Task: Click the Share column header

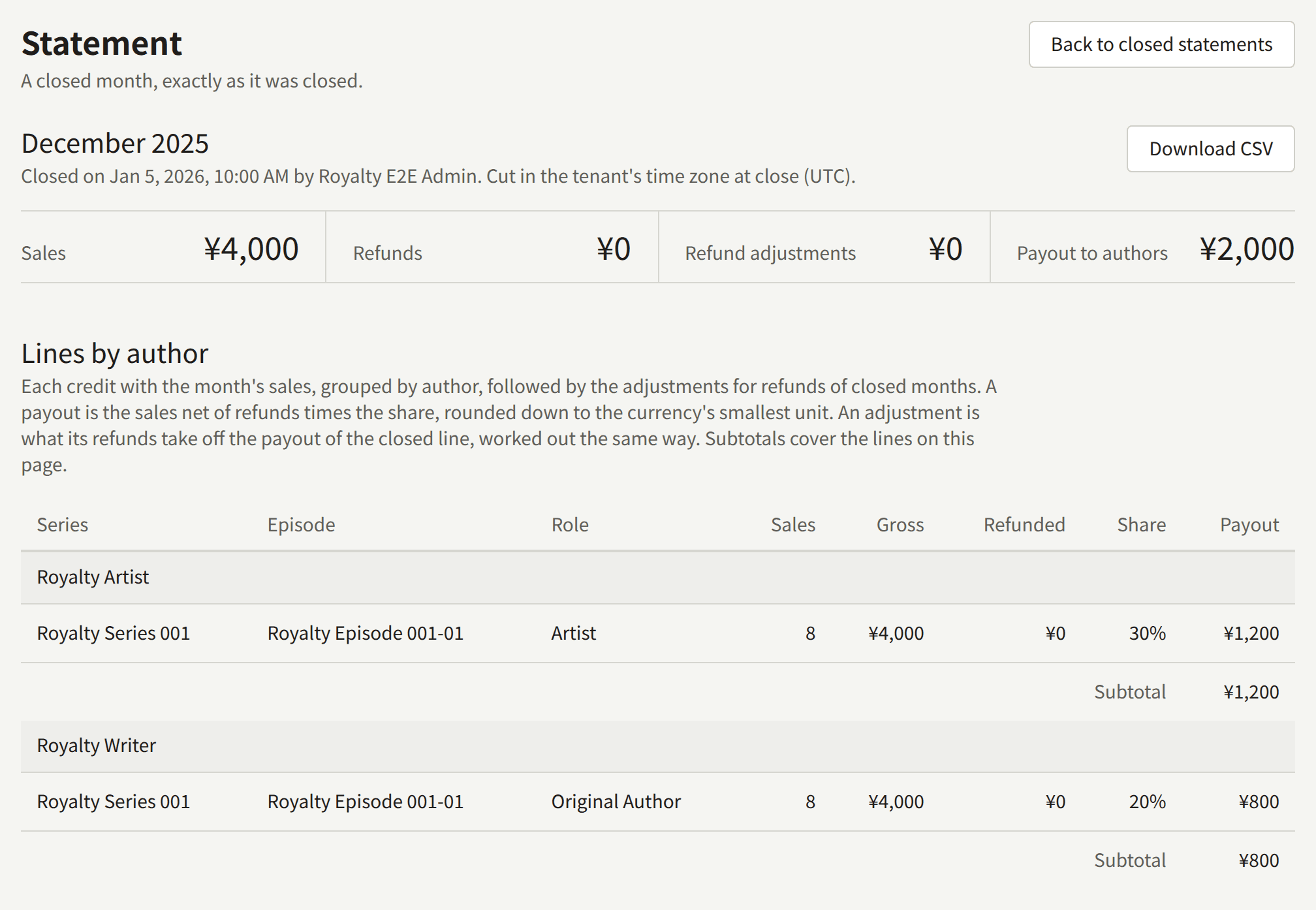Action: [1142, 525]
